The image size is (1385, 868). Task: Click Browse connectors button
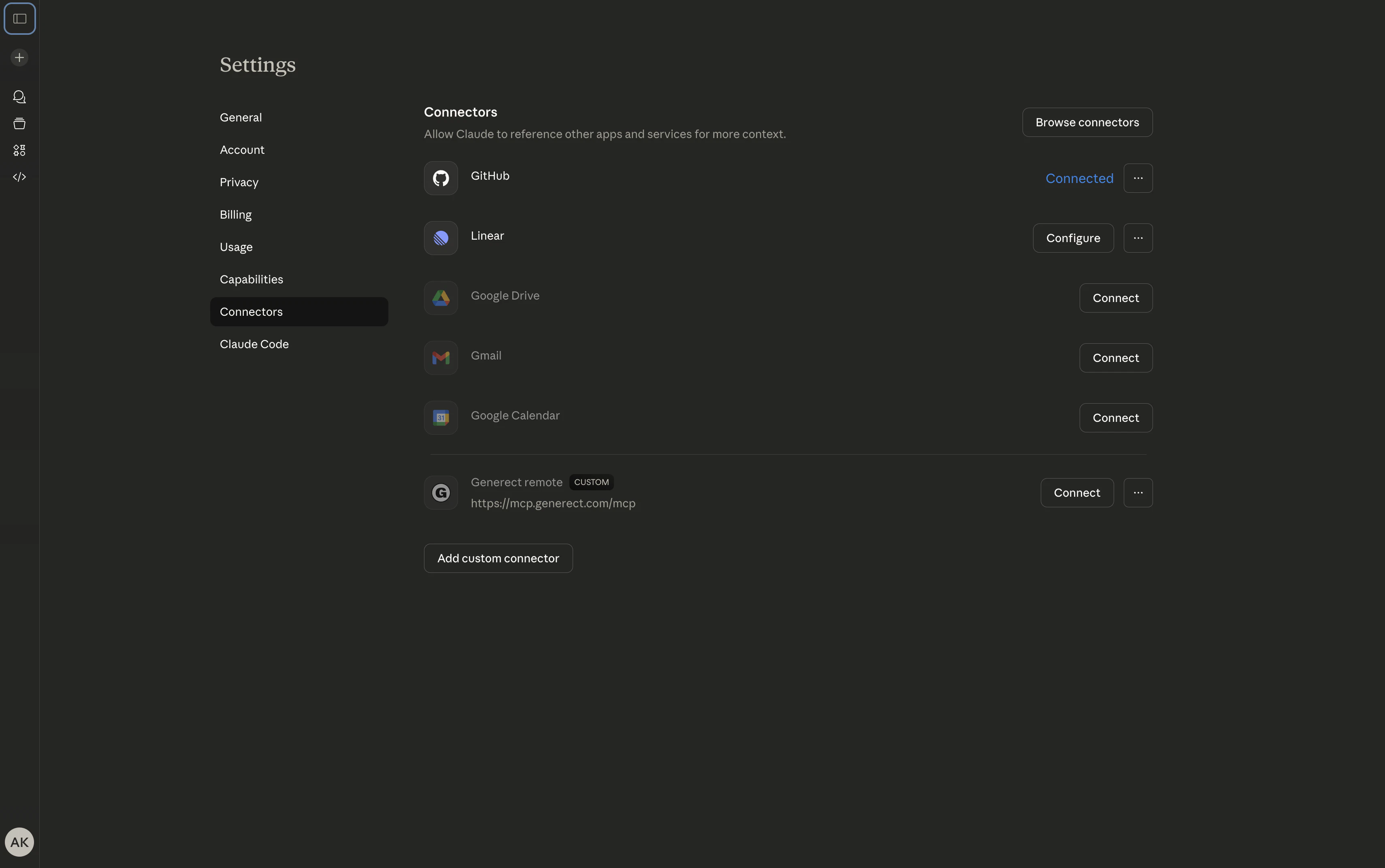1087,122
